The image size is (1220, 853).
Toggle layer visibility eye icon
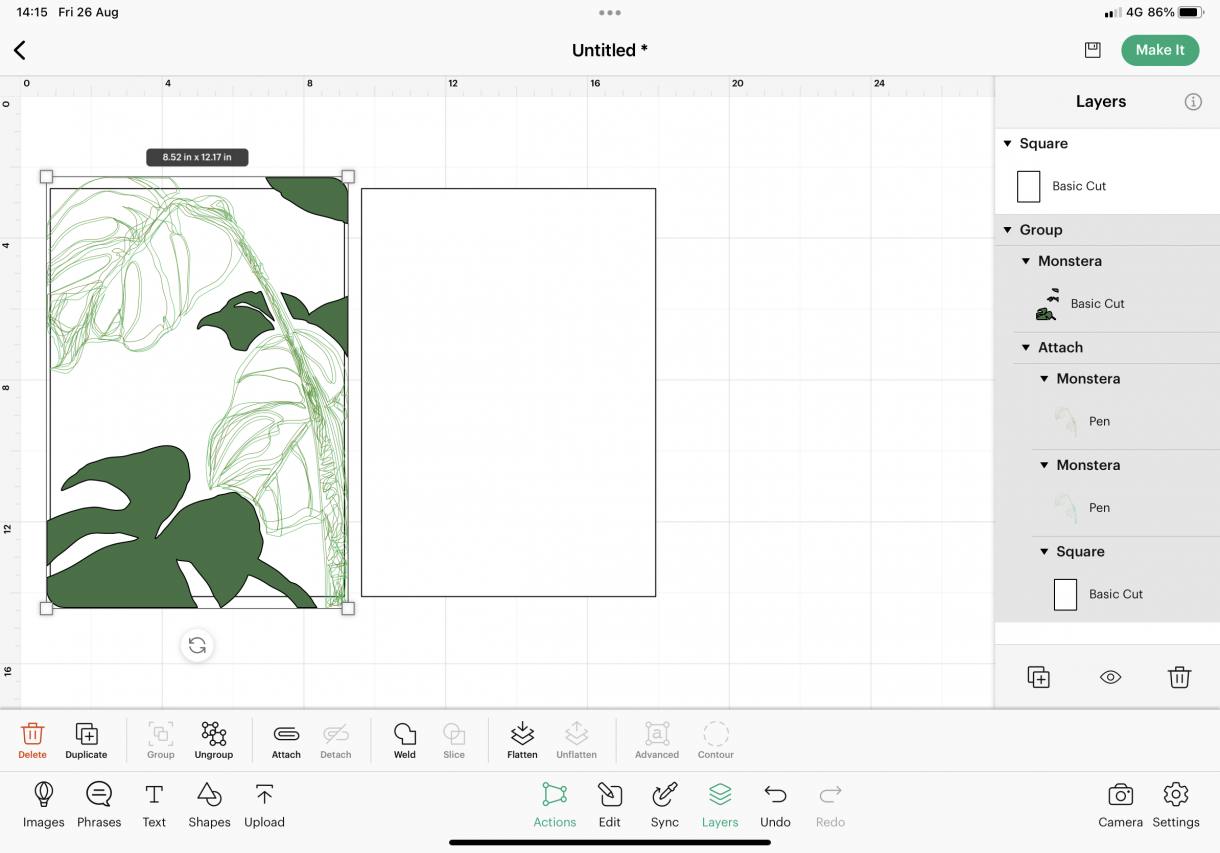pos(1110,677)
